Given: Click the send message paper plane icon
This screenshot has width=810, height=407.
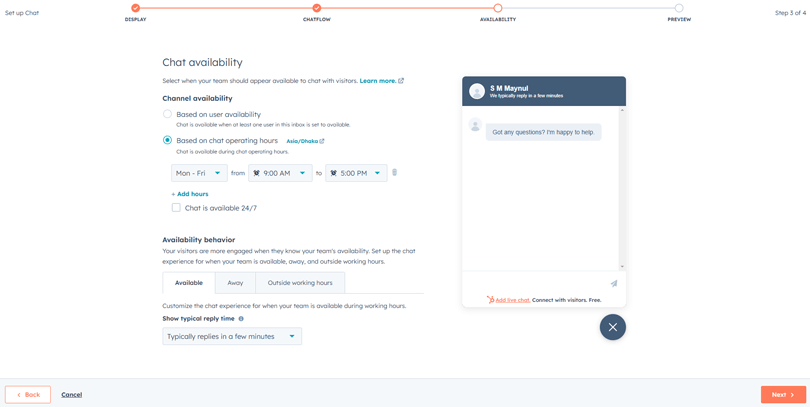Looking at the screenshot, I should (x=614, y=284).
